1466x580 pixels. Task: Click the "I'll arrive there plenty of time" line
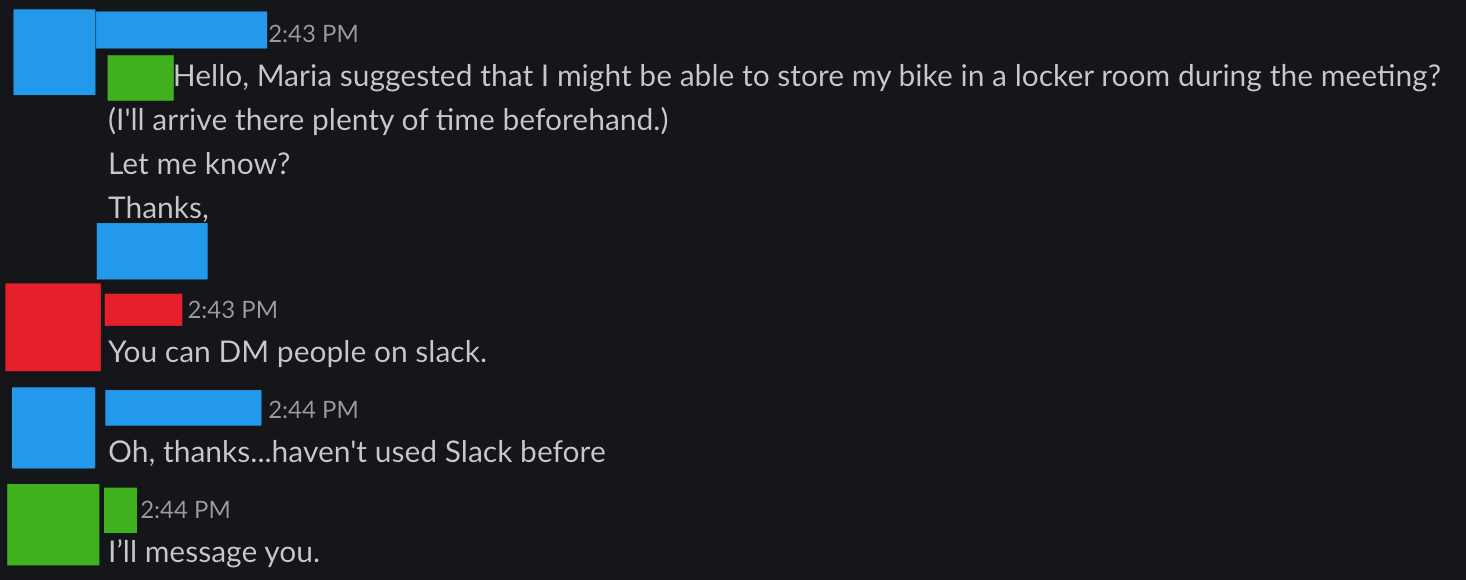click(x=388, y=120)
